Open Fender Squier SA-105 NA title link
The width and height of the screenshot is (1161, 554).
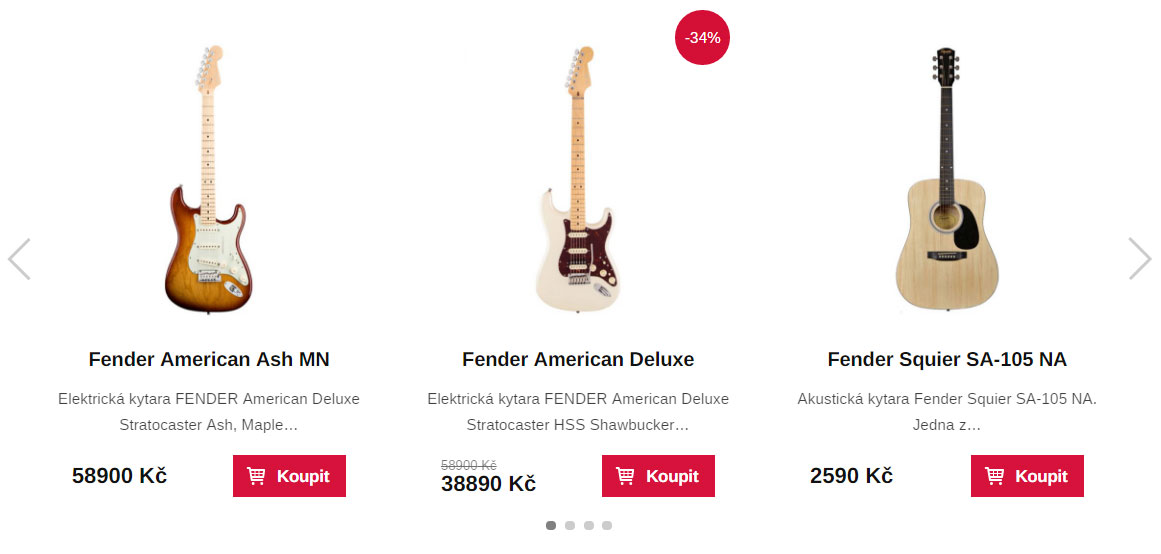click(x=947, y=359)
